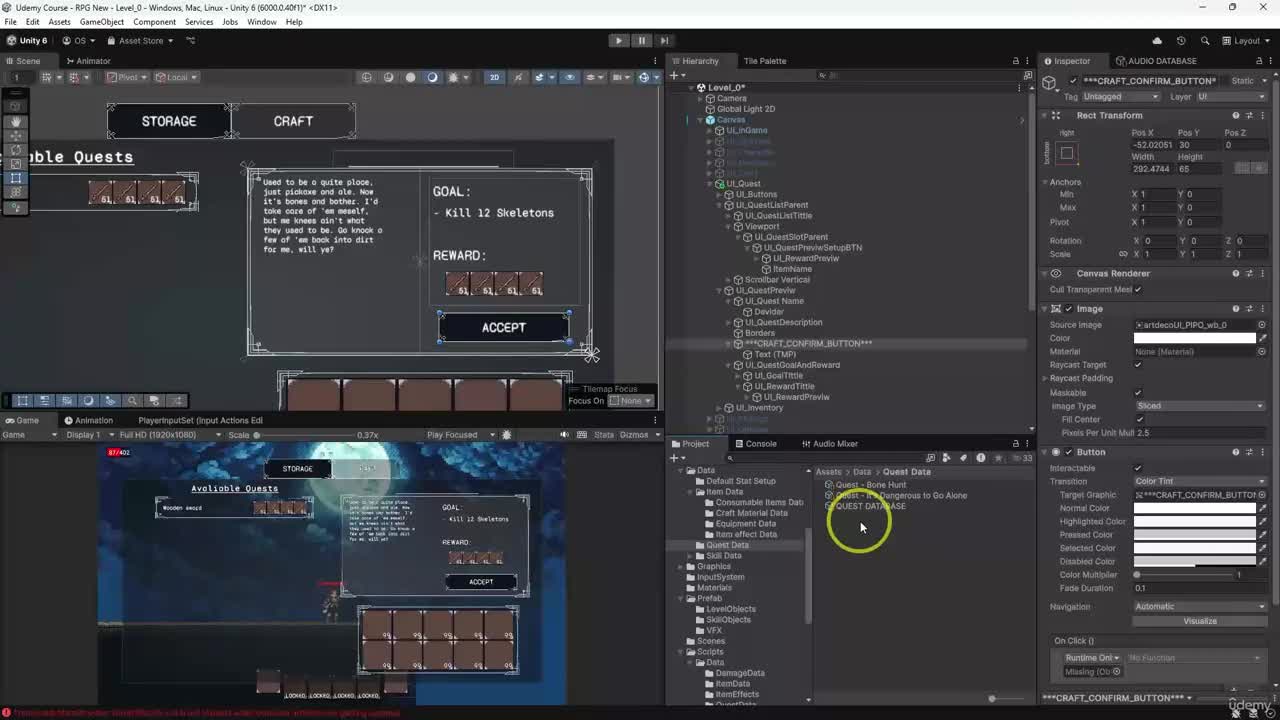The image size is (1280, 720).
Task: Open the OS account dropdown
Action: pos(78,41)
